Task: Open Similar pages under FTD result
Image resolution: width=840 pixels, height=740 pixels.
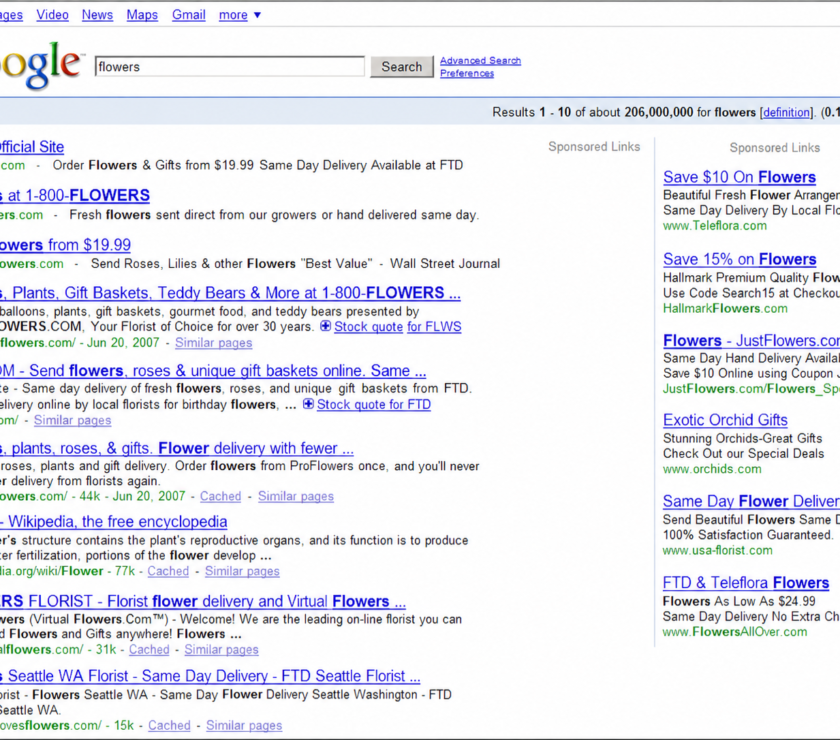Action: [73, 420]
